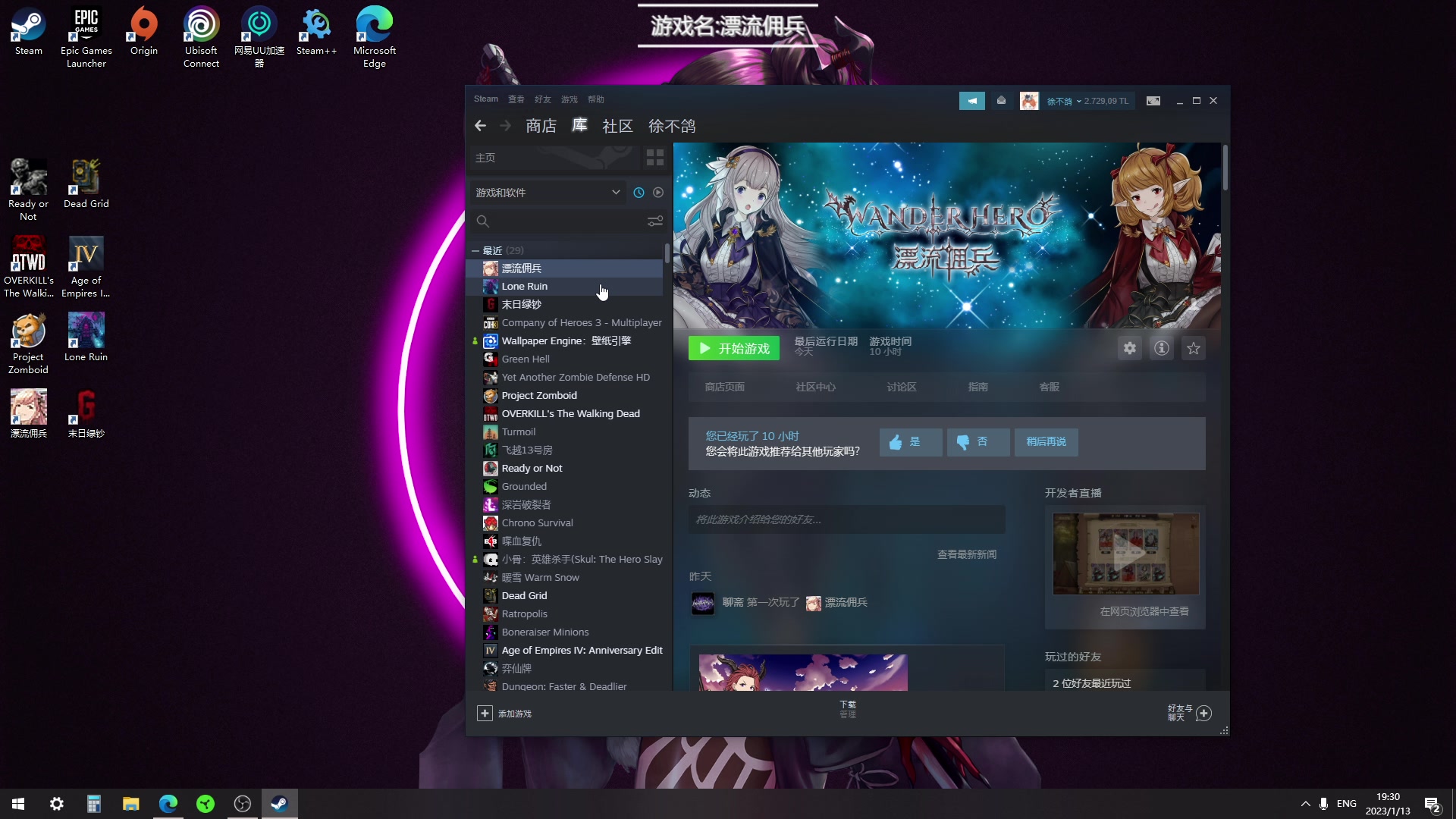The width and height of the screenshot is (1456, 819).
Task: Select Lone Ruin in the library list
Action: 564,287
